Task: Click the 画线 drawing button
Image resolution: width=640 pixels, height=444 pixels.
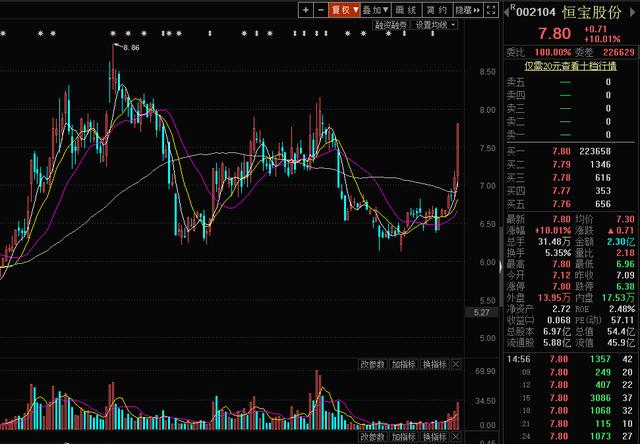Action: click(406, 10)
